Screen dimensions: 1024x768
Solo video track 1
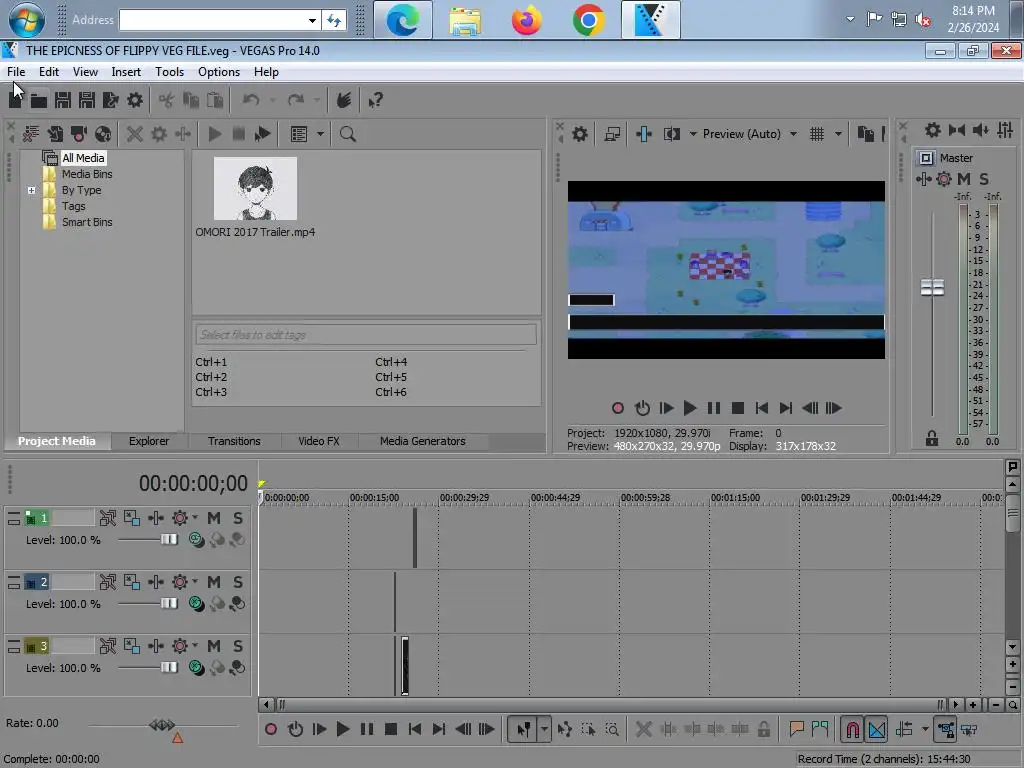click(x=238, y=518)
